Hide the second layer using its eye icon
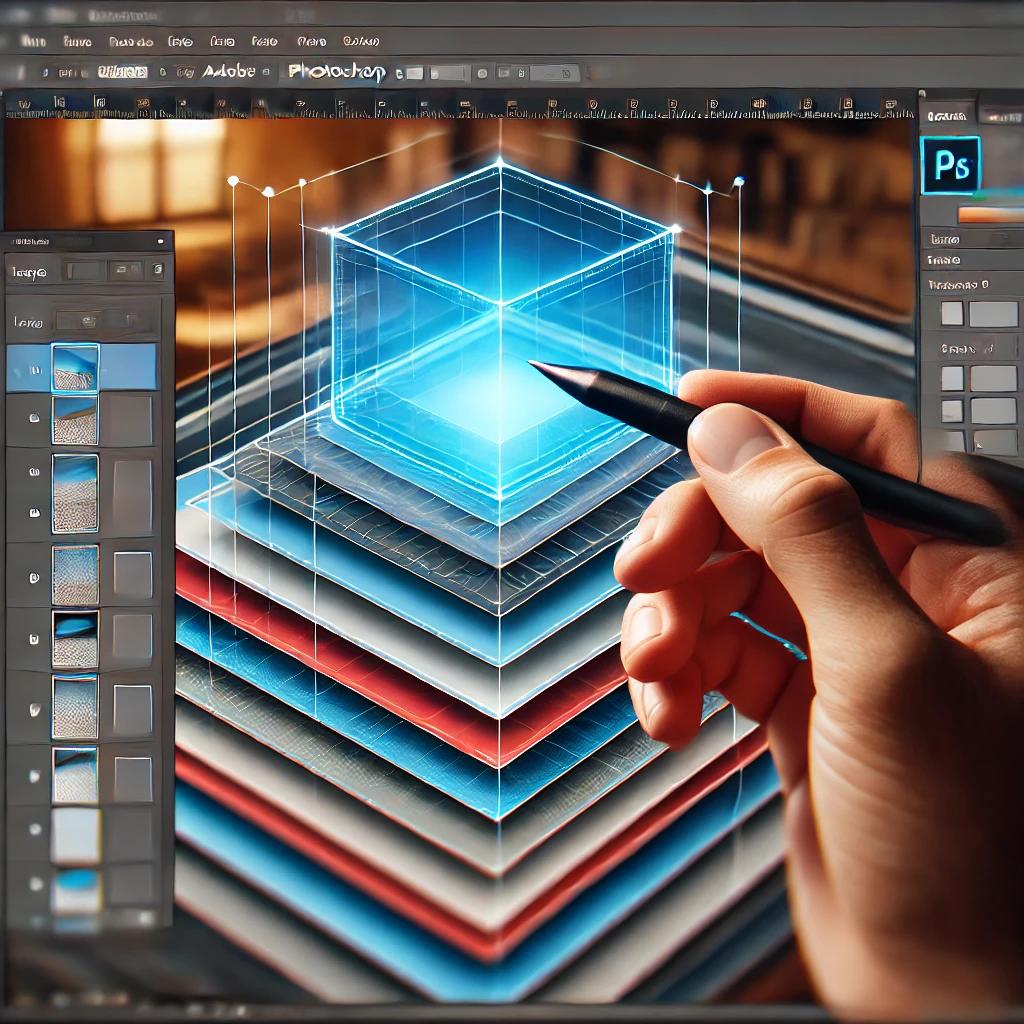The height and width of the screenshot is (1024, 1024). (35, 419)
